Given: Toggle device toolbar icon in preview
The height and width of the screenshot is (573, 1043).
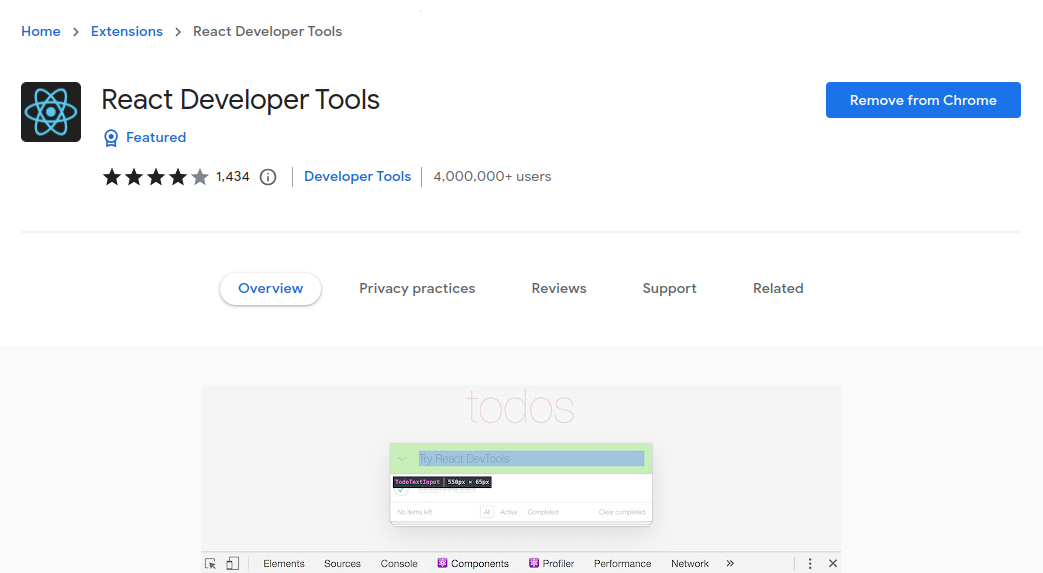Looking at the screenshot, I should point(232,564).
